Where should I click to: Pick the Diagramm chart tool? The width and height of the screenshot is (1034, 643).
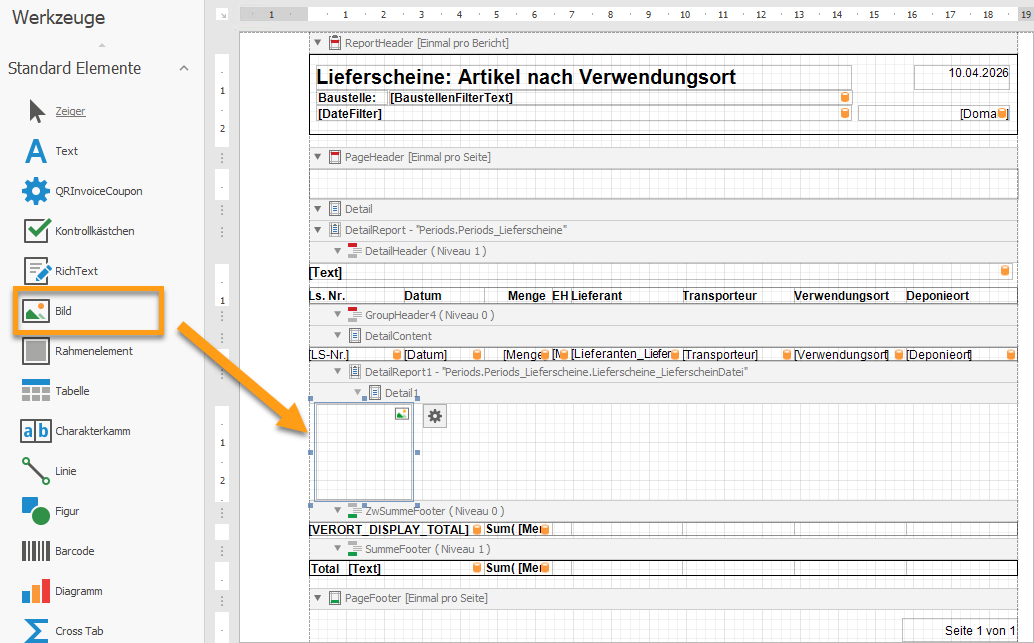(62, 591)
